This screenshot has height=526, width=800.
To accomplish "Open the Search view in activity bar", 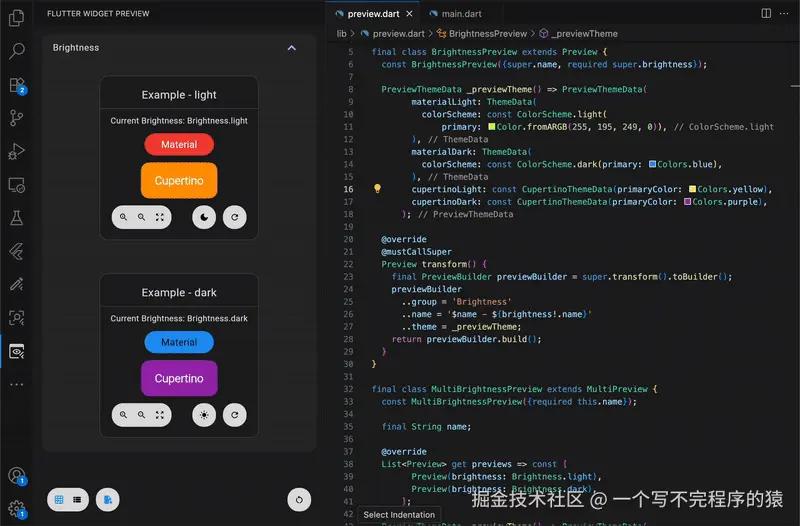I will pyautogui.click(x=16, y=51).
